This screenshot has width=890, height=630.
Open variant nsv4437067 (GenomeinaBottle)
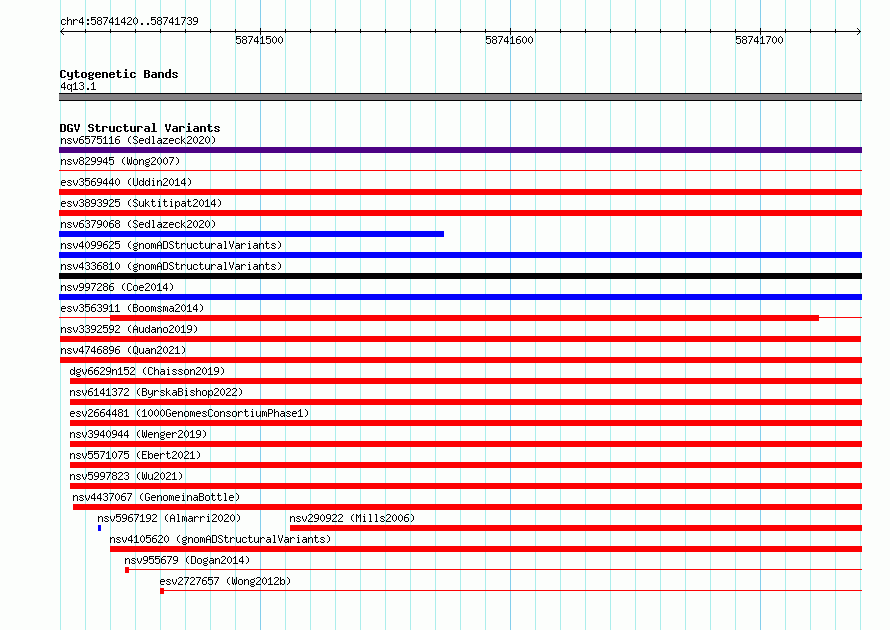tap(156, 497)
